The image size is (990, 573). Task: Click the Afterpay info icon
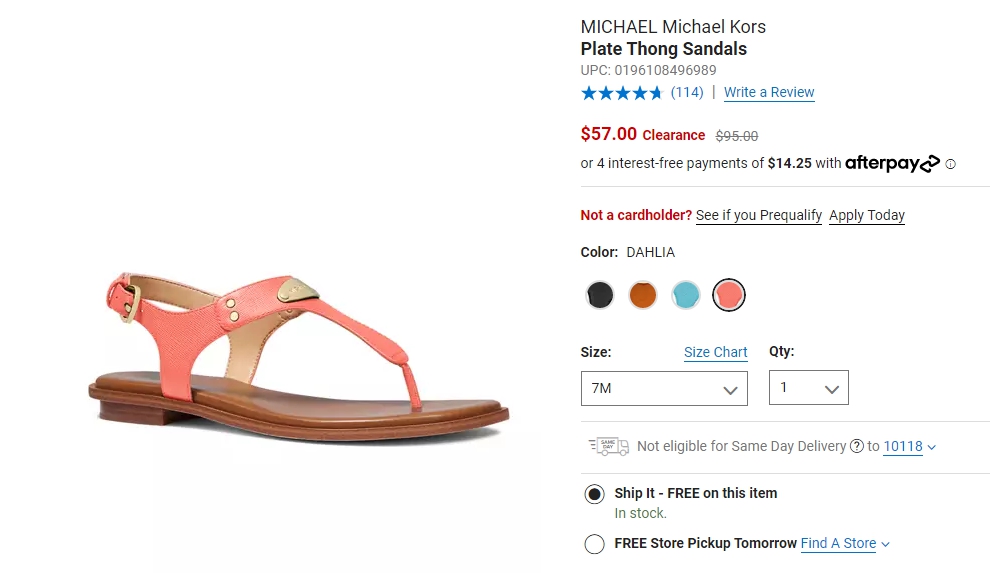(x=950, y=164)
